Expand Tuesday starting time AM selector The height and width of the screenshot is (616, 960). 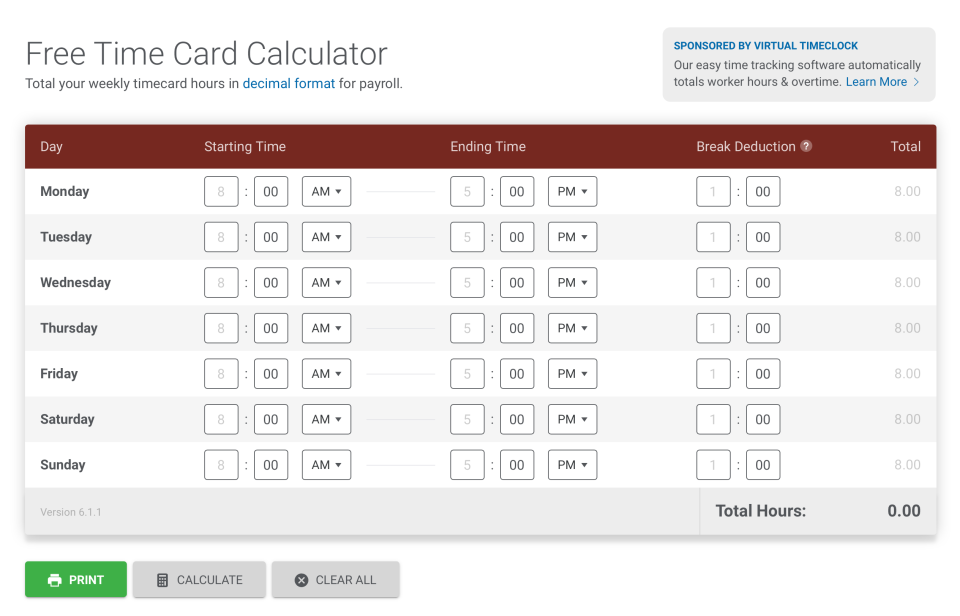click(326, 238)
